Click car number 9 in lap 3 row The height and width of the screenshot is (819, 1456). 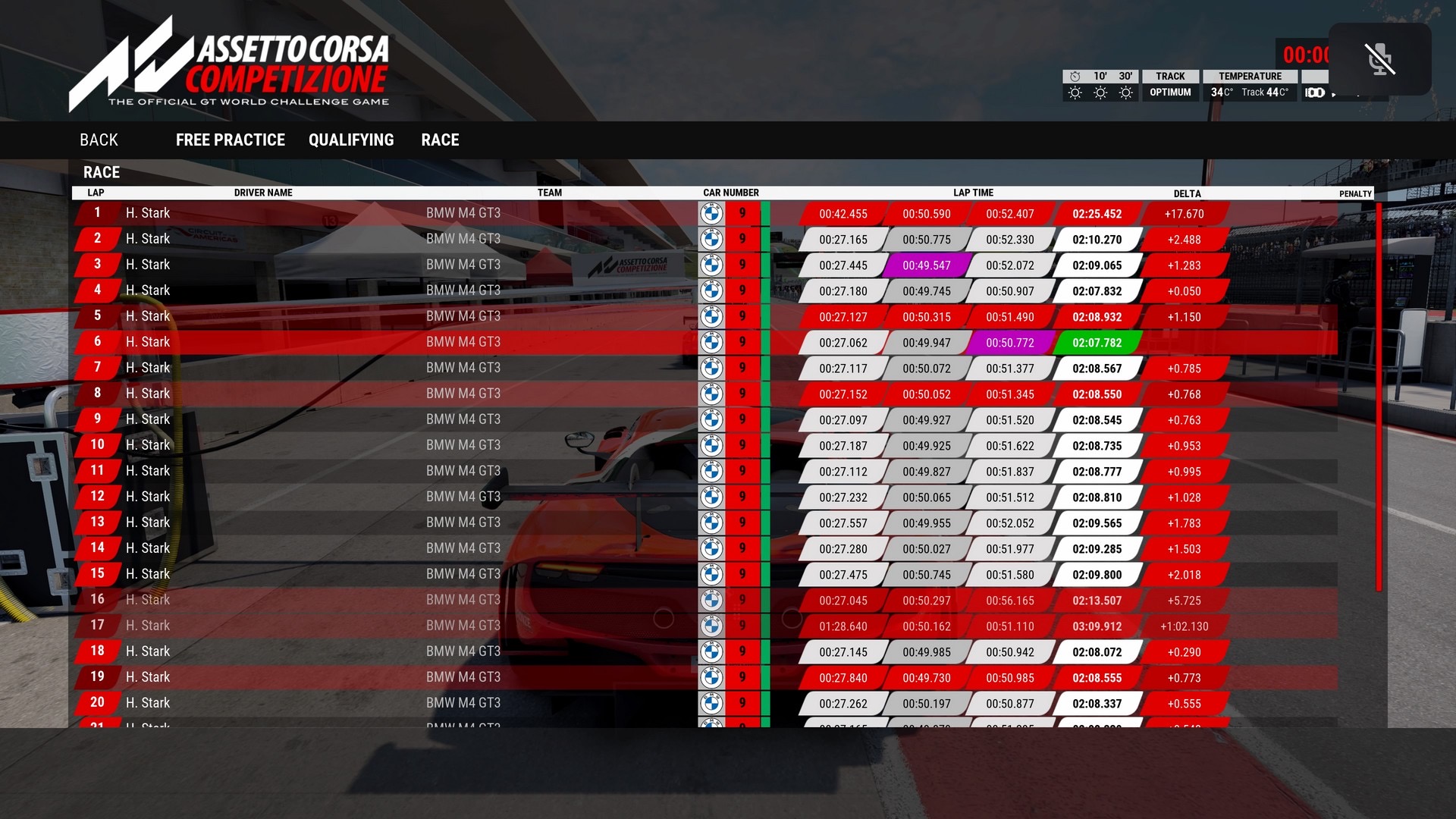tap(742, 265)
